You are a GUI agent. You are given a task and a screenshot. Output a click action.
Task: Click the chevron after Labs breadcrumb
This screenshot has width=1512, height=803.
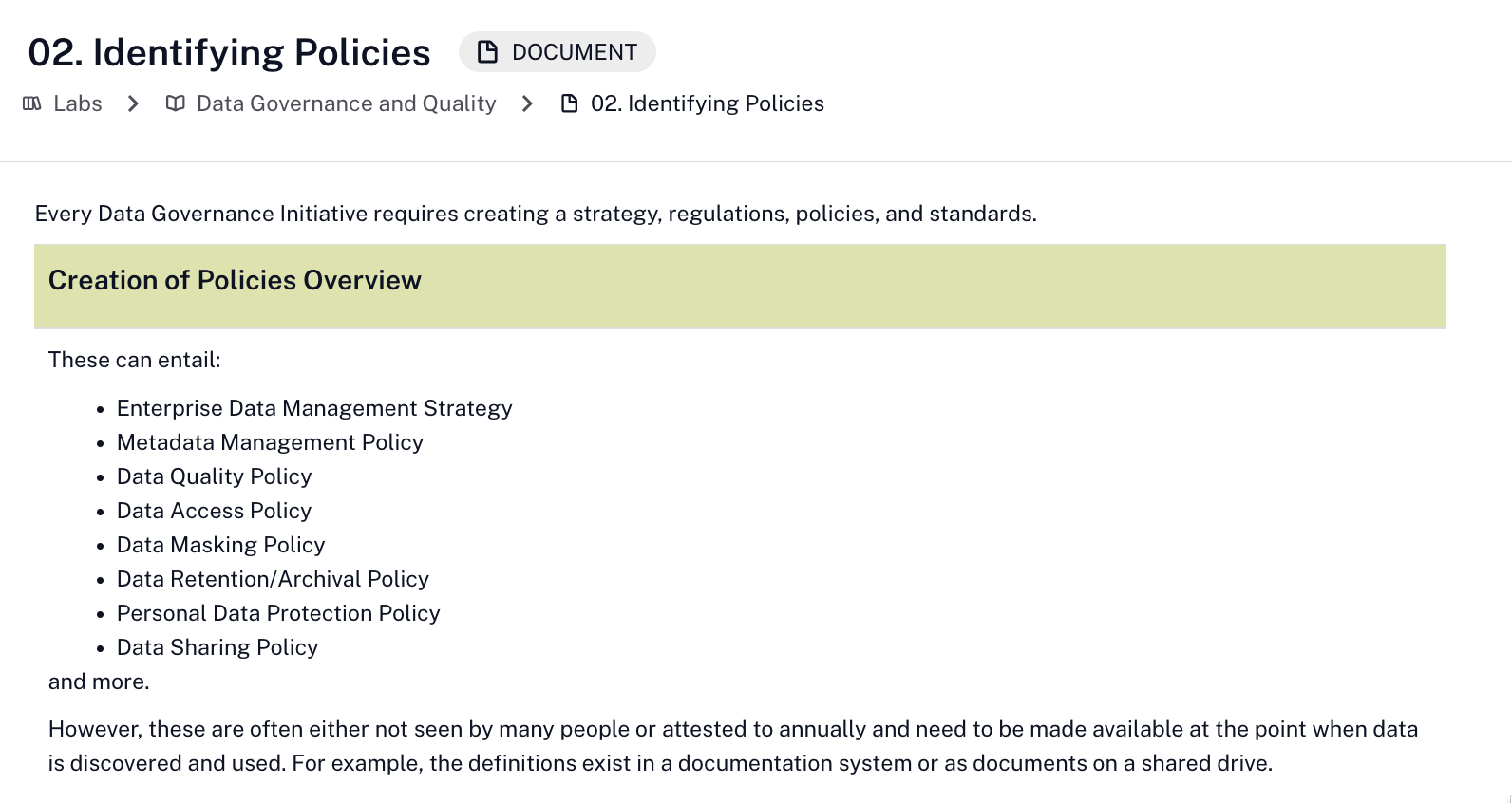pos(133,103)
